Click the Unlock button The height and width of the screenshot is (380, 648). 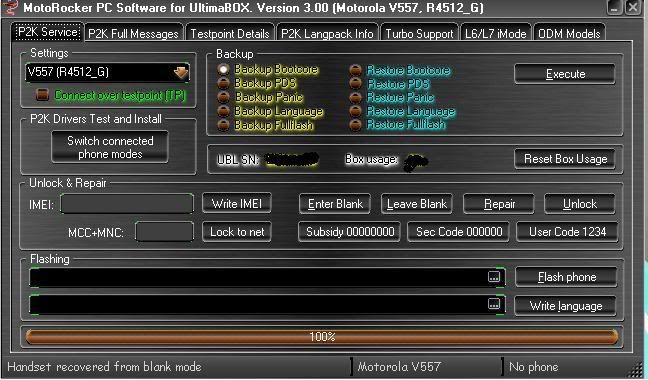click(579, 204)
